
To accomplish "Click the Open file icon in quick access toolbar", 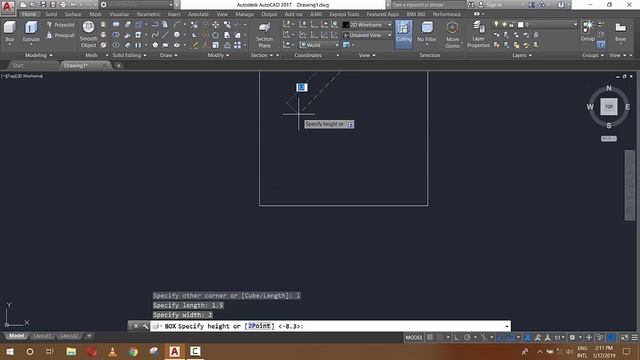I will point(33,4).
